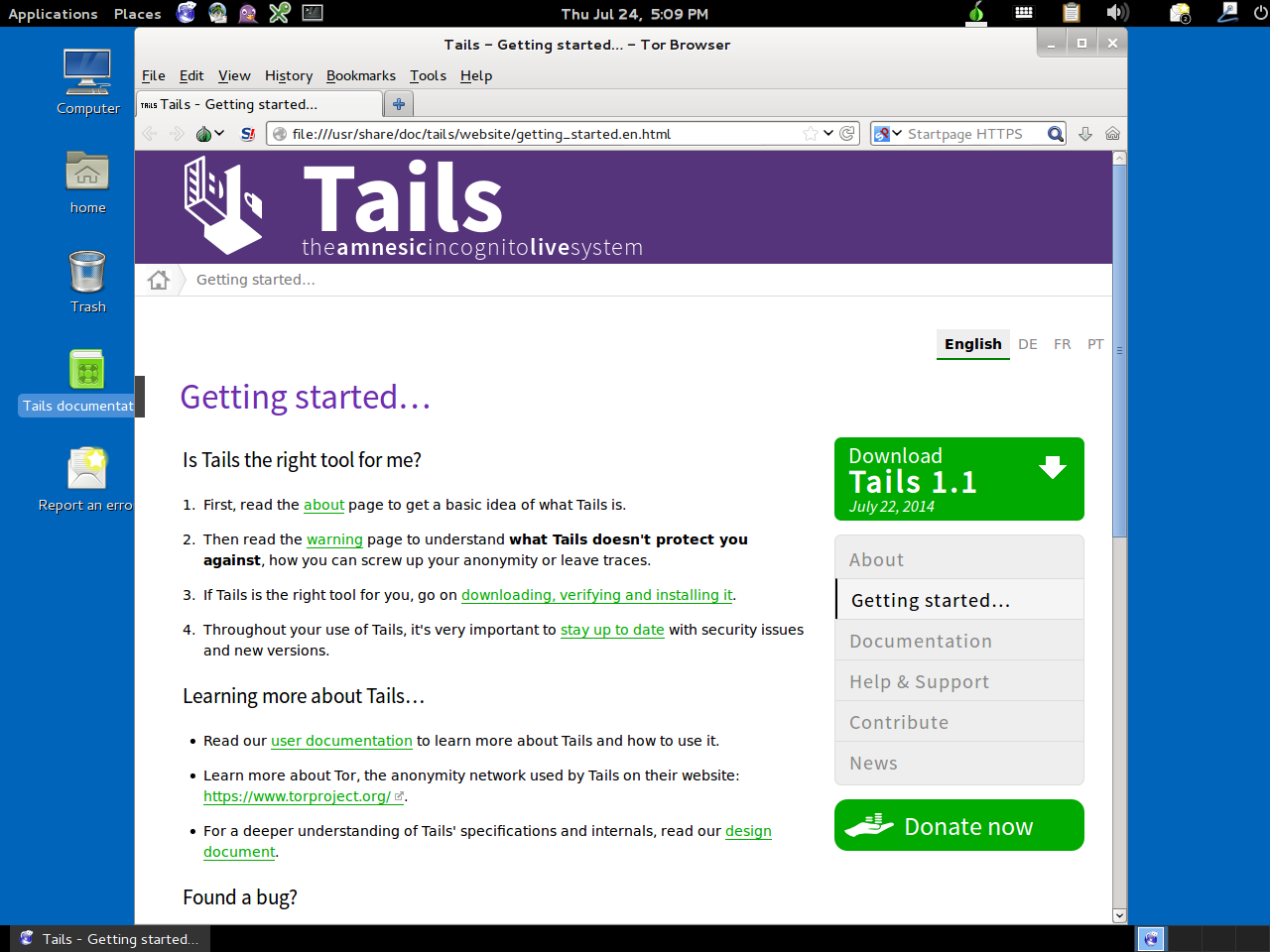The width and height of the screenshot is (1270, 952).
Task: Expand the URL bar history dropdown
Action: coord(828,134)
